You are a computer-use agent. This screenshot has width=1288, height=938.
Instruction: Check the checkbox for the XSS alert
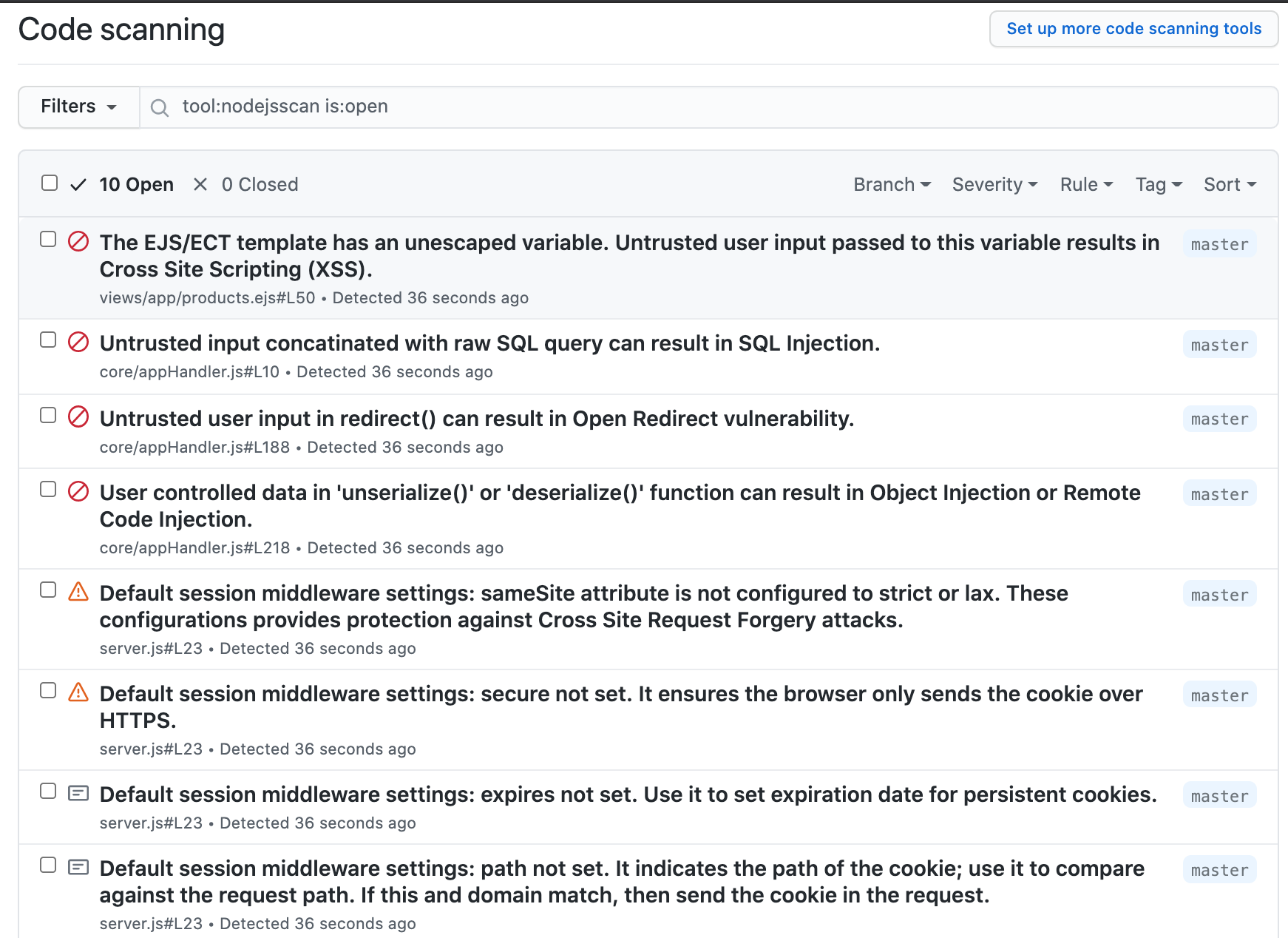click(x=49, y=238)
